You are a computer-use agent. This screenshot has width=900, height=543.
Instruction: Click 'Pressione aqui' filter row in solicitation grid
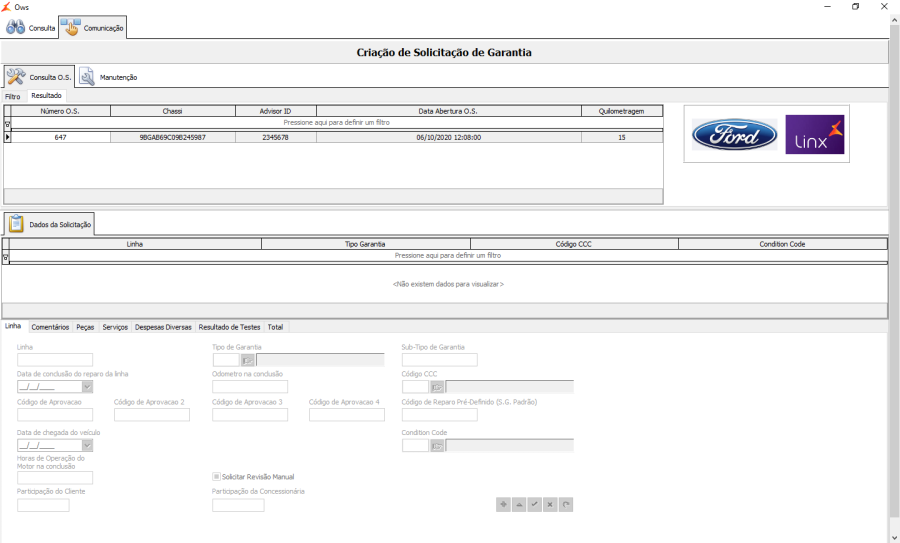448,255
